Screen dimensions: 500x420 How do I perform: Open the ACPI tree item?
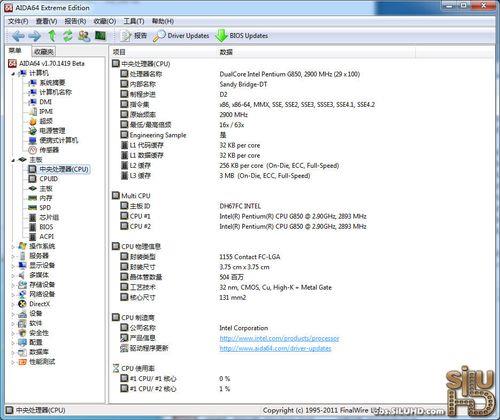pos(41,237)
